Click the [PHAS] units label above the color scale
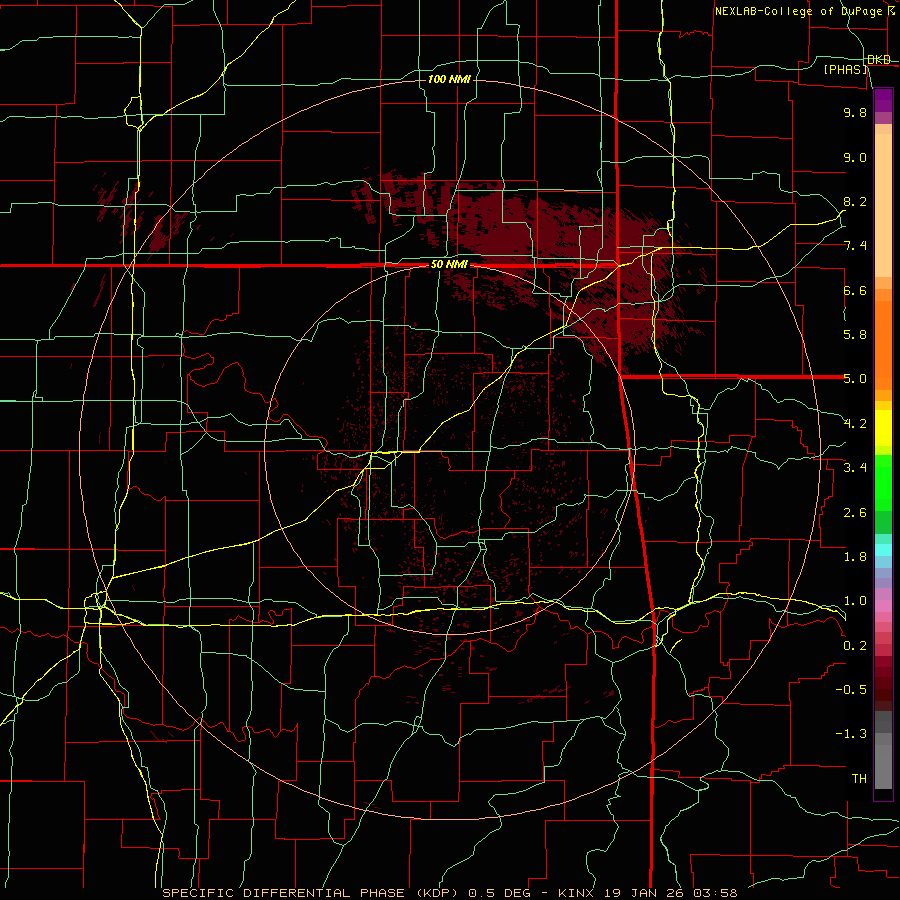Image resolution: width=900 pixels, height=900 pixels. click(845, 69)
